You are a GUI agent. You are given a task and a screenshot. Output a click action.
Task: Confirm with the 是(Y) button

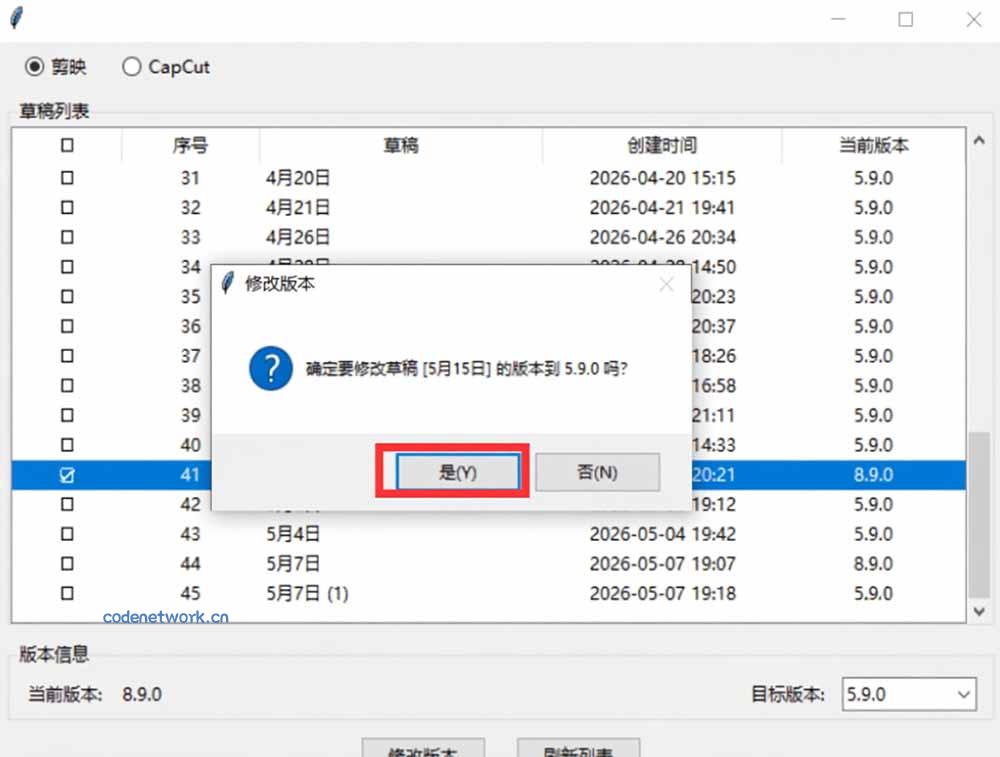[457, 472]
